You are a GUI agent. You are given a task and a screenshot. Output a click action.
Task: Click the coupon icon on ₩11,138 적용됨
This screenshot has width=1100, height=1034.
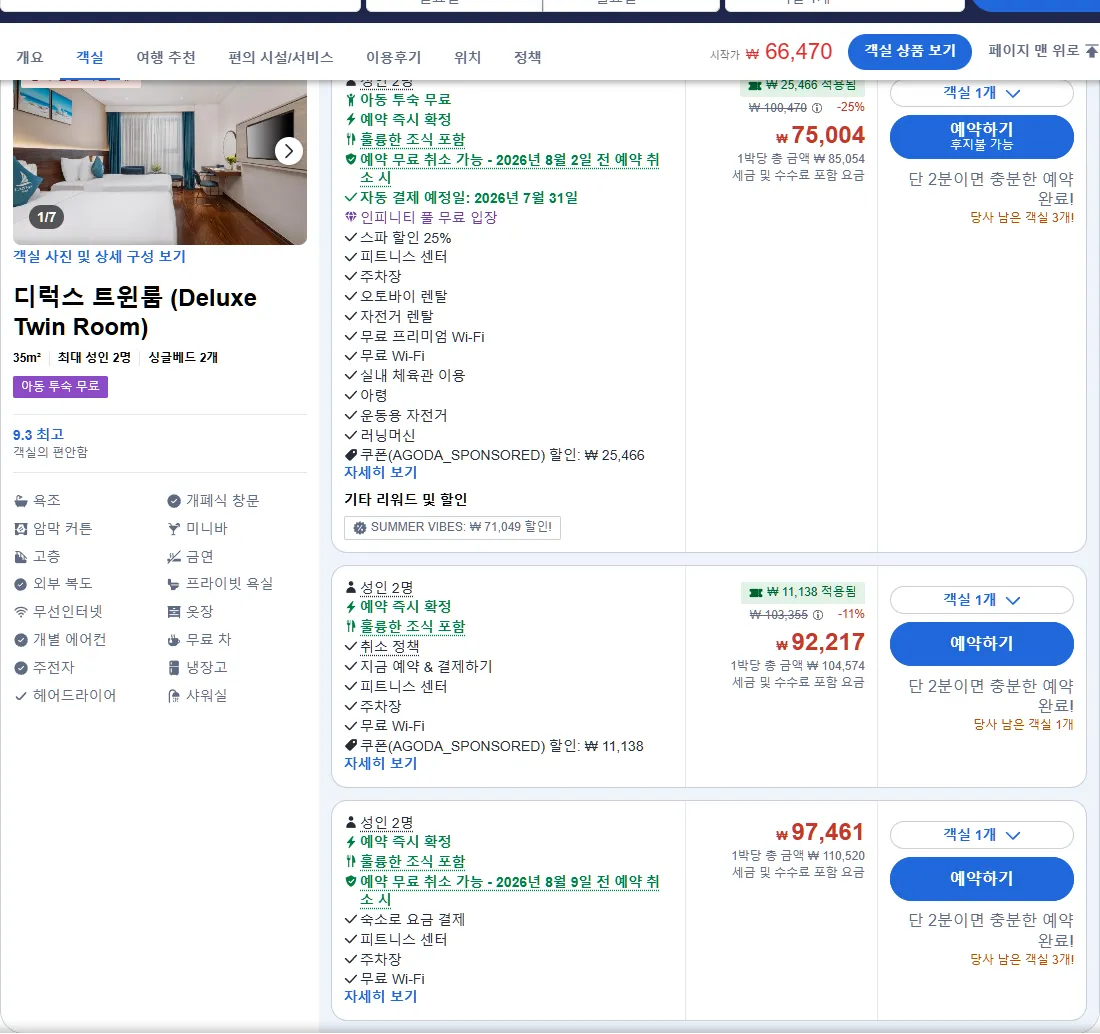click(x=756, y=593)
